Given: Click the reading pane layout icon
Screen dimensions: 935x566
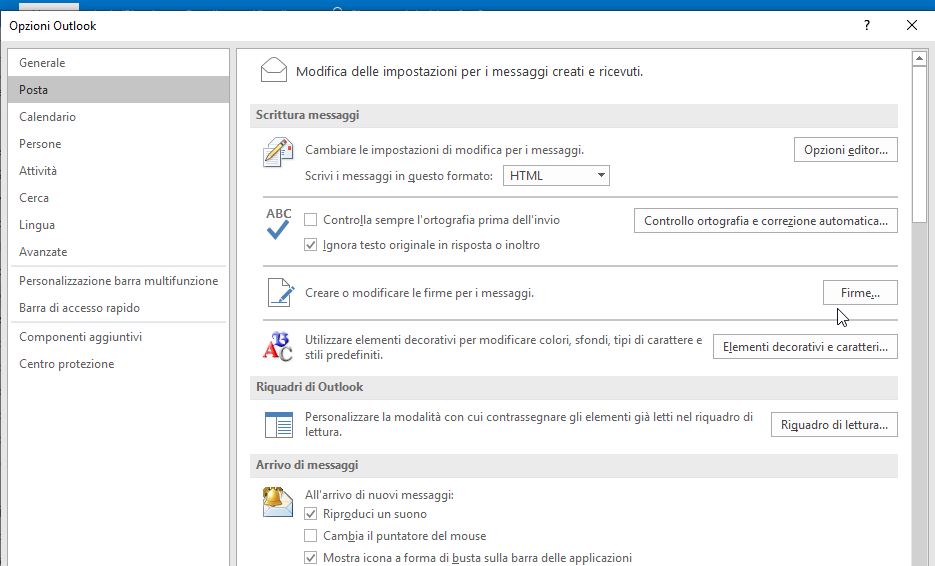Looking at the screenshot, I should tap(278, 425).
